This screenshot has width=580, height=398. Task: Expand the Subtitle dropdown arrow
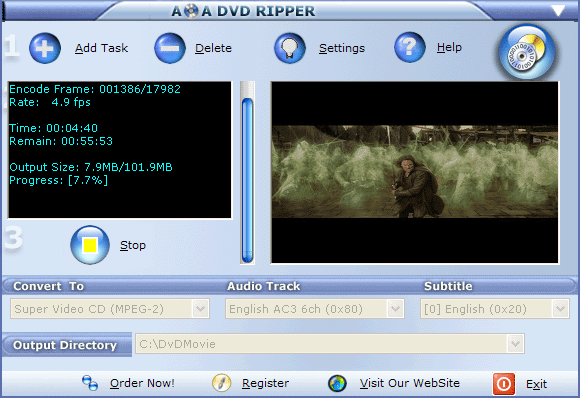[x=560, y=308]
